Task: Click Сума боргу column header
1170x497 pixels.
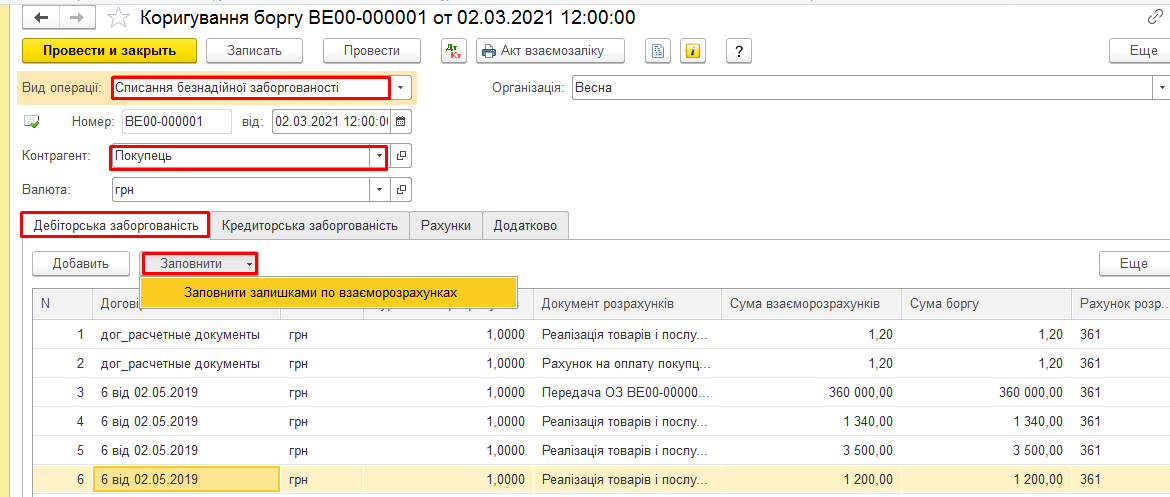Action: click(x=986, y=304)
